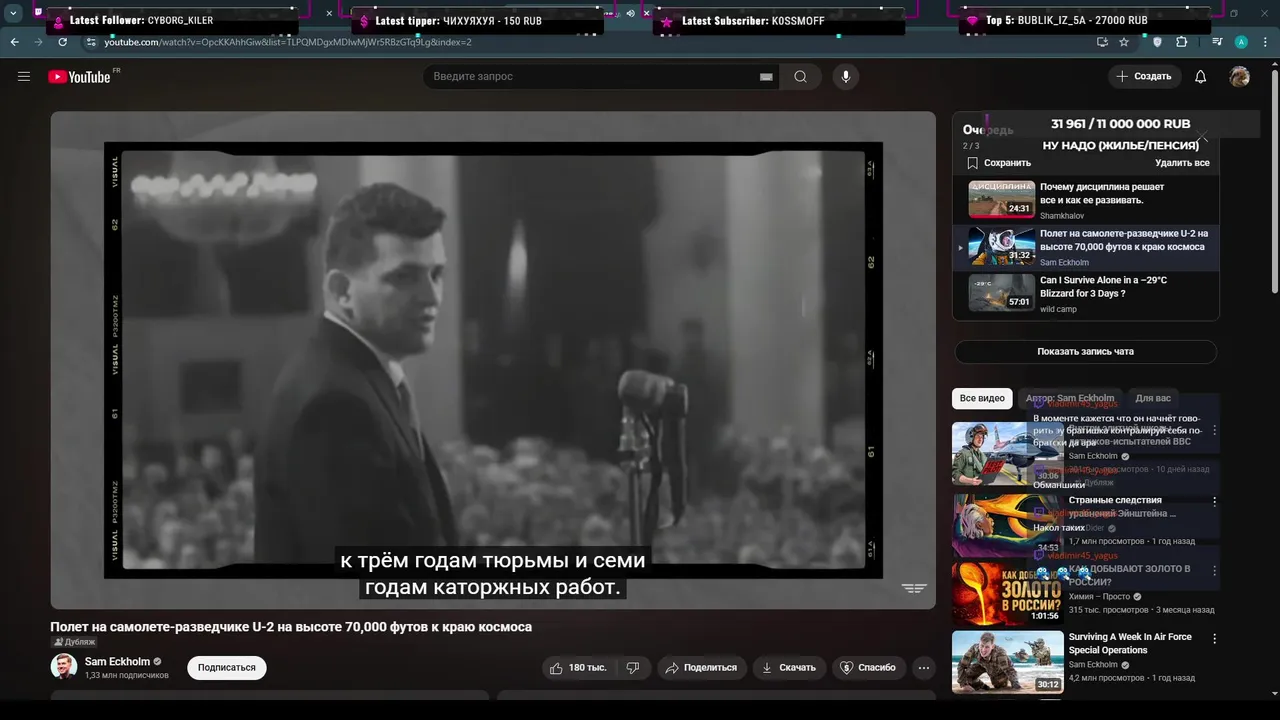Select queue item Полет на самолете-разведчике U-2

coord(1086,247)
